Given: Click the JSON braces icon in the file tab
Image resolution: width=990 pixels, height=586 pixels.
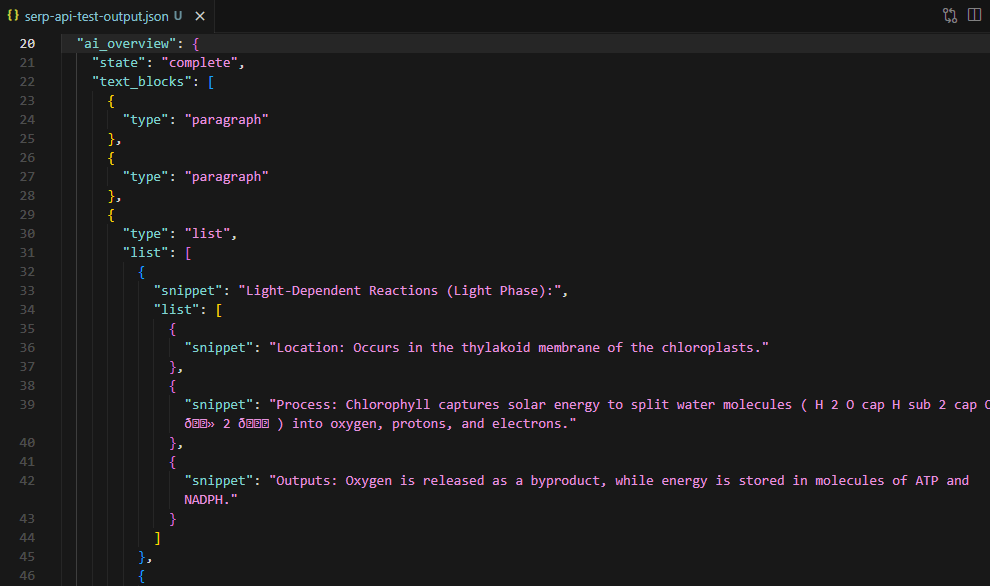Looking at the screenshot, I should tap(14, 16).
